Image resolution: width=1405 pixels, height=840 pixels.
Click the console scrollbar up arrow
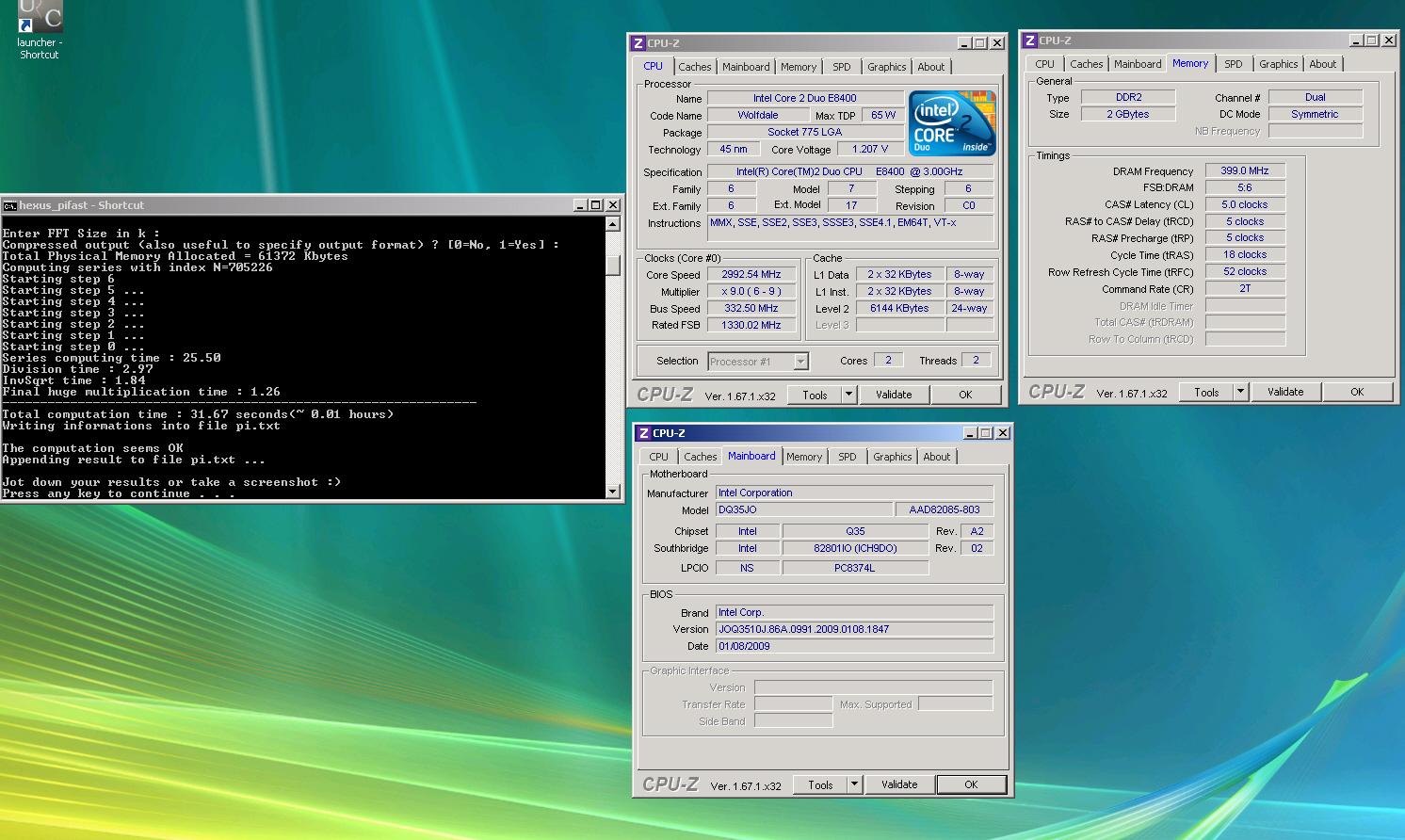613,224
